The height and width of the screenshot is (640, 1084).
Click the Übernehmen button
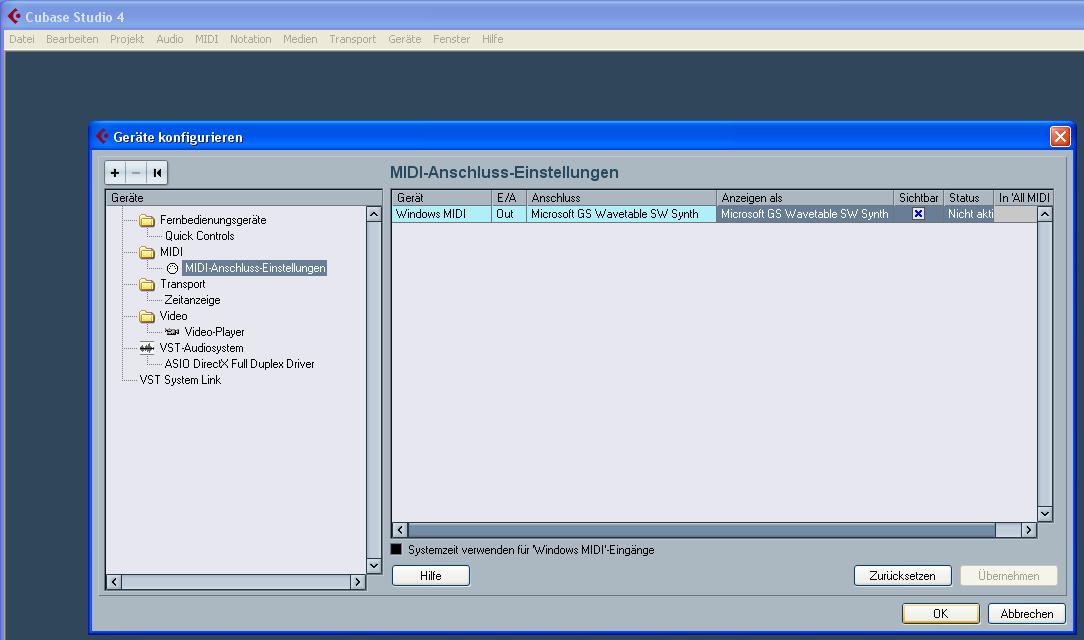pyautogui.click(x=1008, y=576)
